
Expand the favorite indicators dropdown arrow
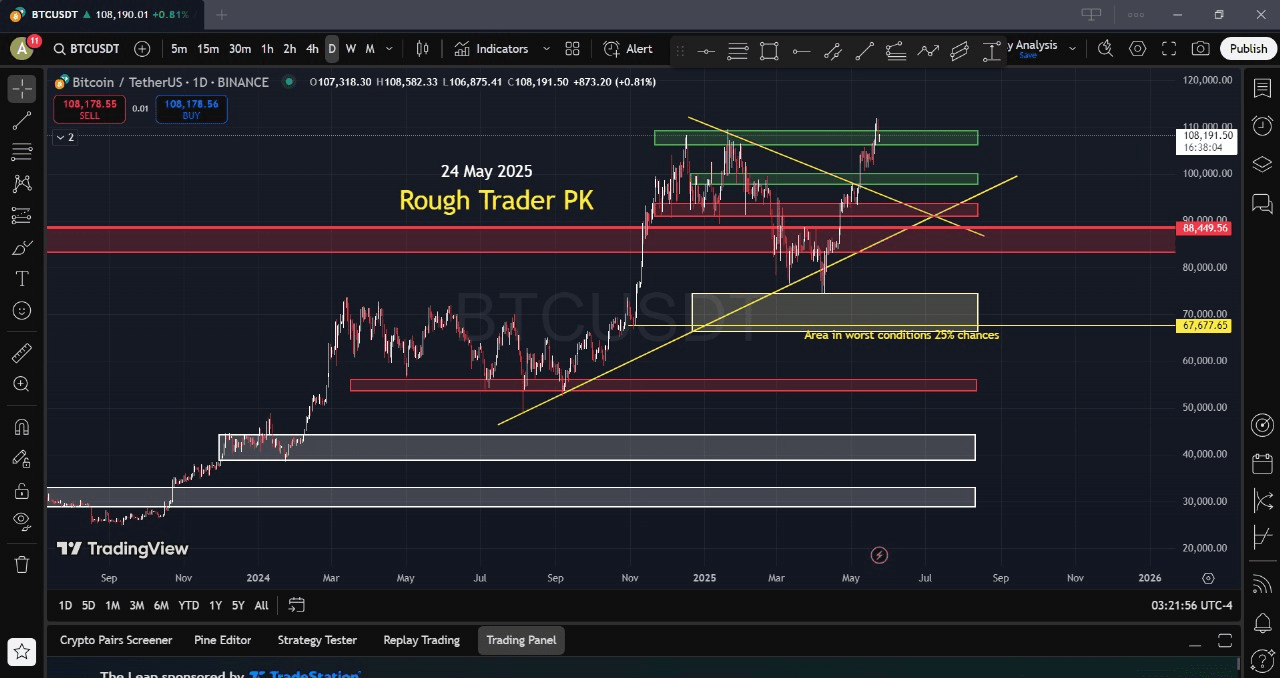pyautogui.click(x=546, y=49)
